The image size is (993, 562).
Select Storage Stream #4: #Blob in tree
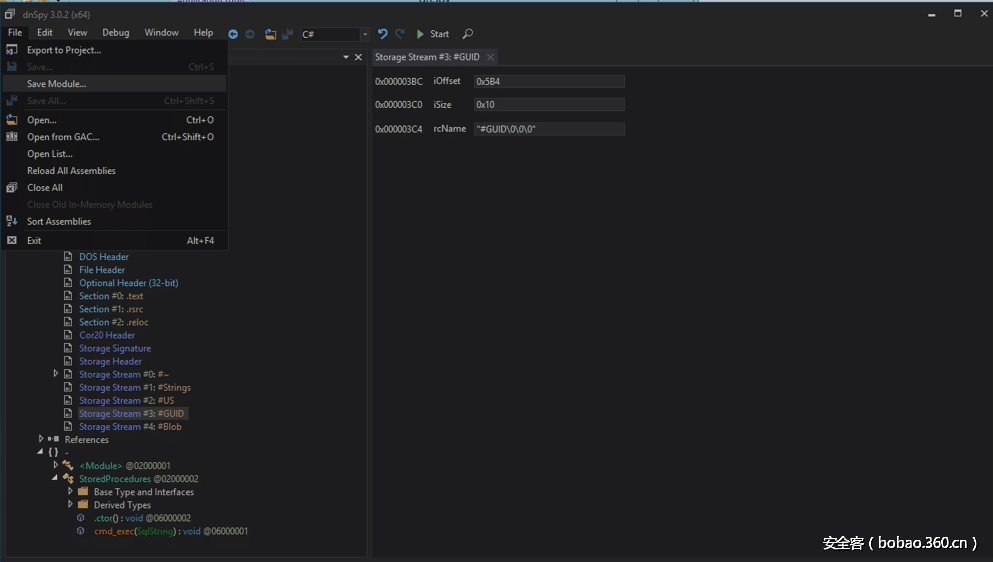(130, 427)
